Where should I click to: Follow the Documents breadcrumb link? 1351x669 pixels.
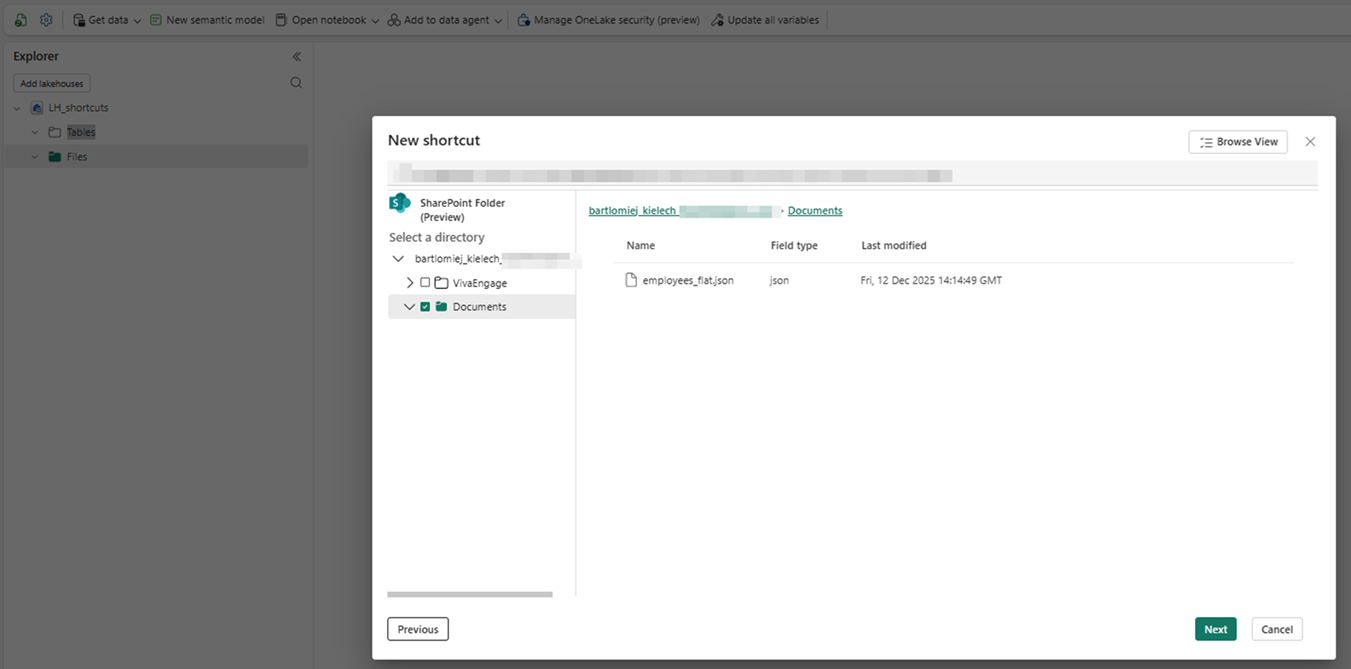click(815, 211)
